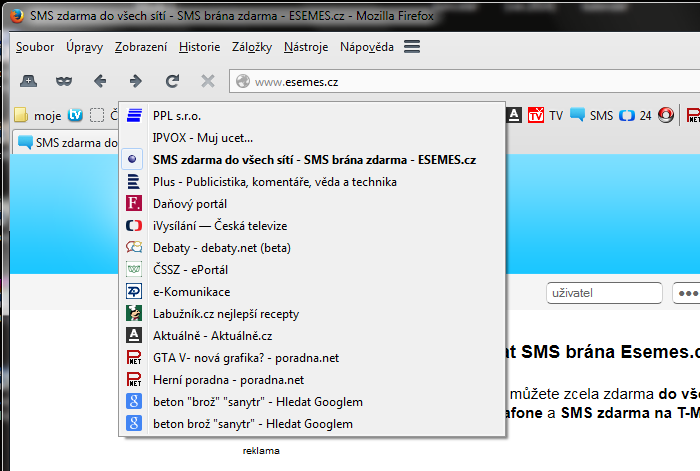Click the red F. Daňový portál icon
Screen dimensions: 700x471
(x=134, y=203)
